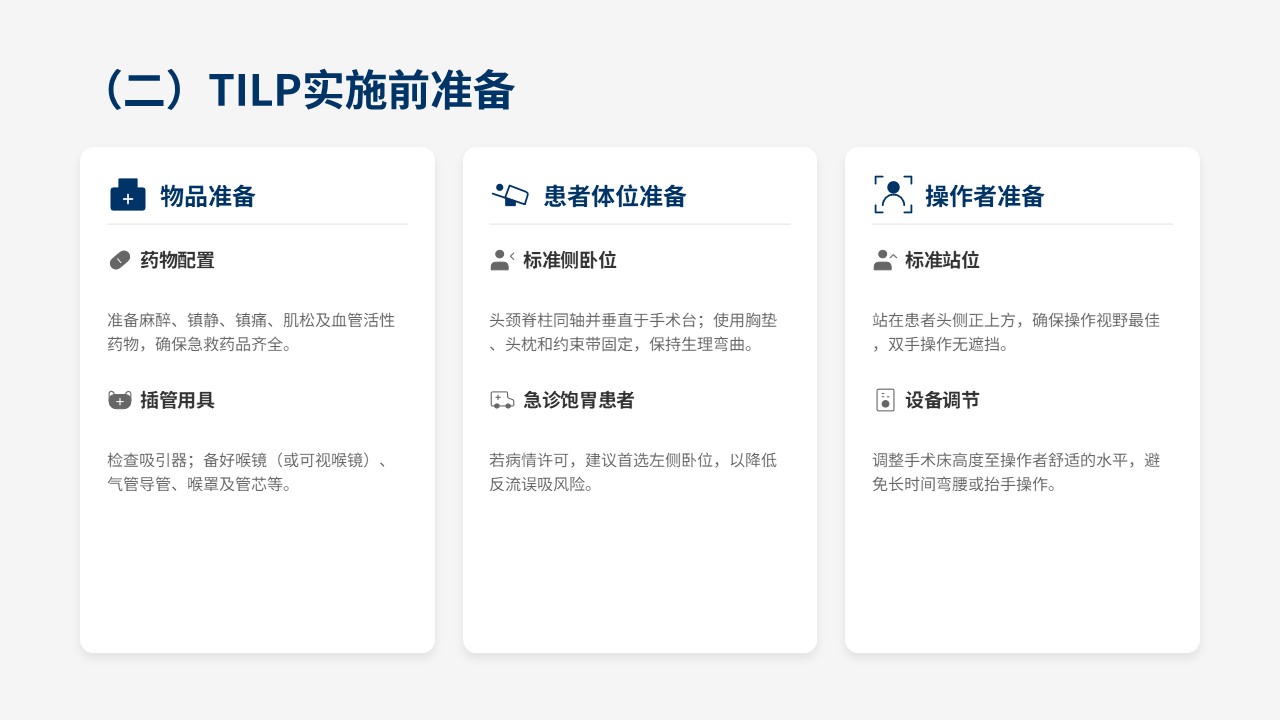Click the person icon next to 标准站位

pos(884,260)
